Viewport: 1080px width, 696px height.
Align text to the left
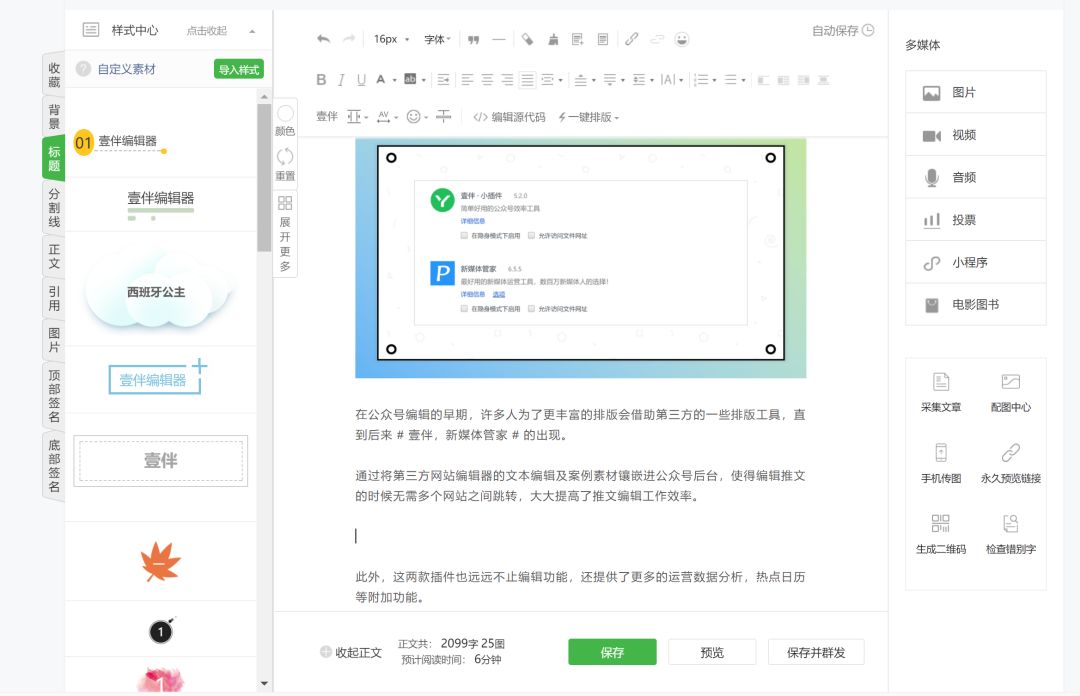[467, 80]
